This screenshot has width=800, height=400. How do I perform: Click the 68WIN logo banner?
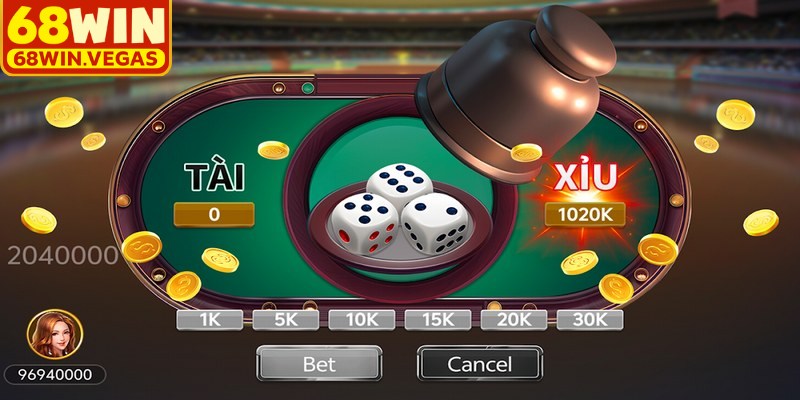pos(86,37)
